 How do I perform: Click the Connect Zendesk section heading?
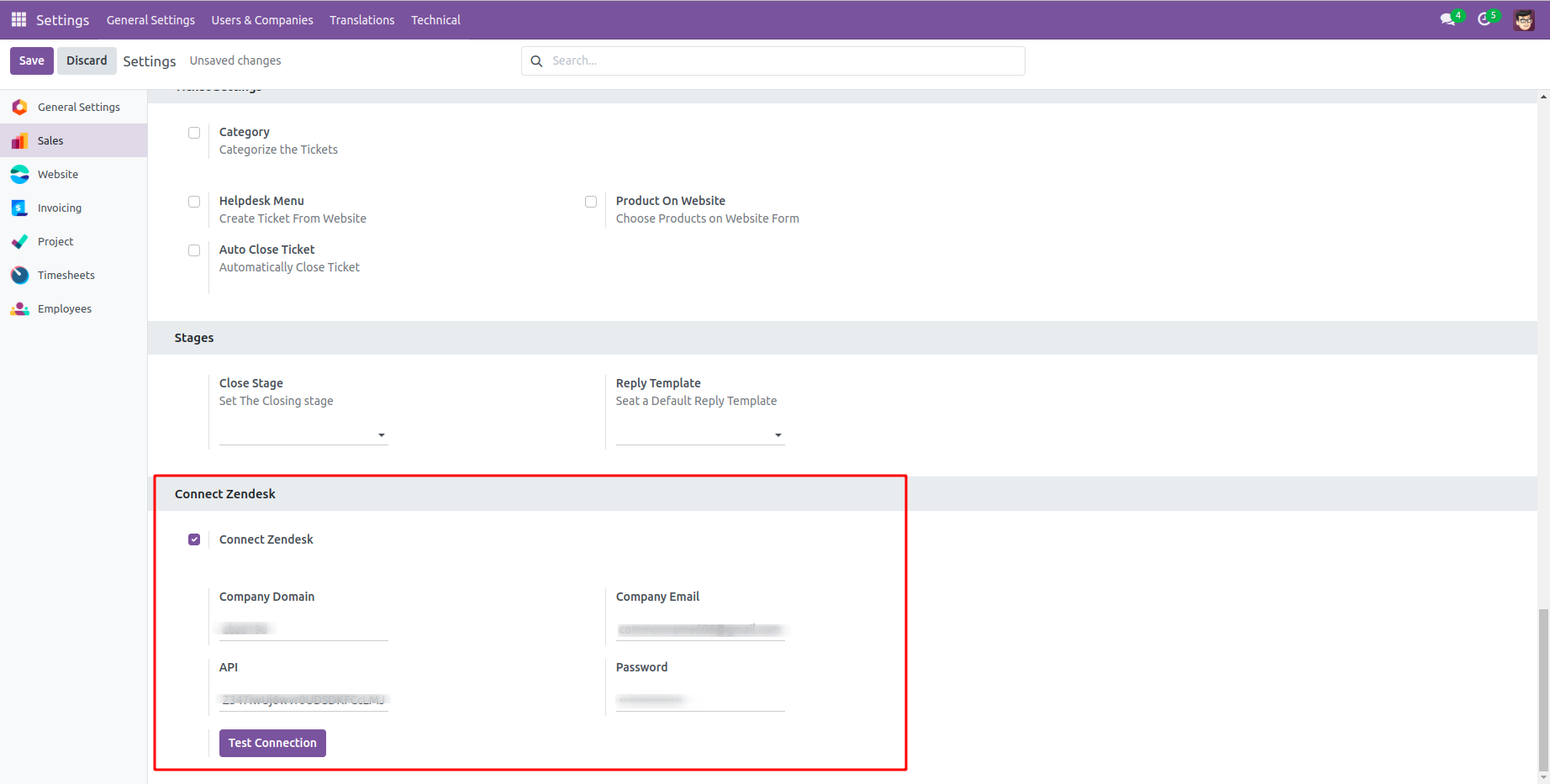tap(225, 494)
